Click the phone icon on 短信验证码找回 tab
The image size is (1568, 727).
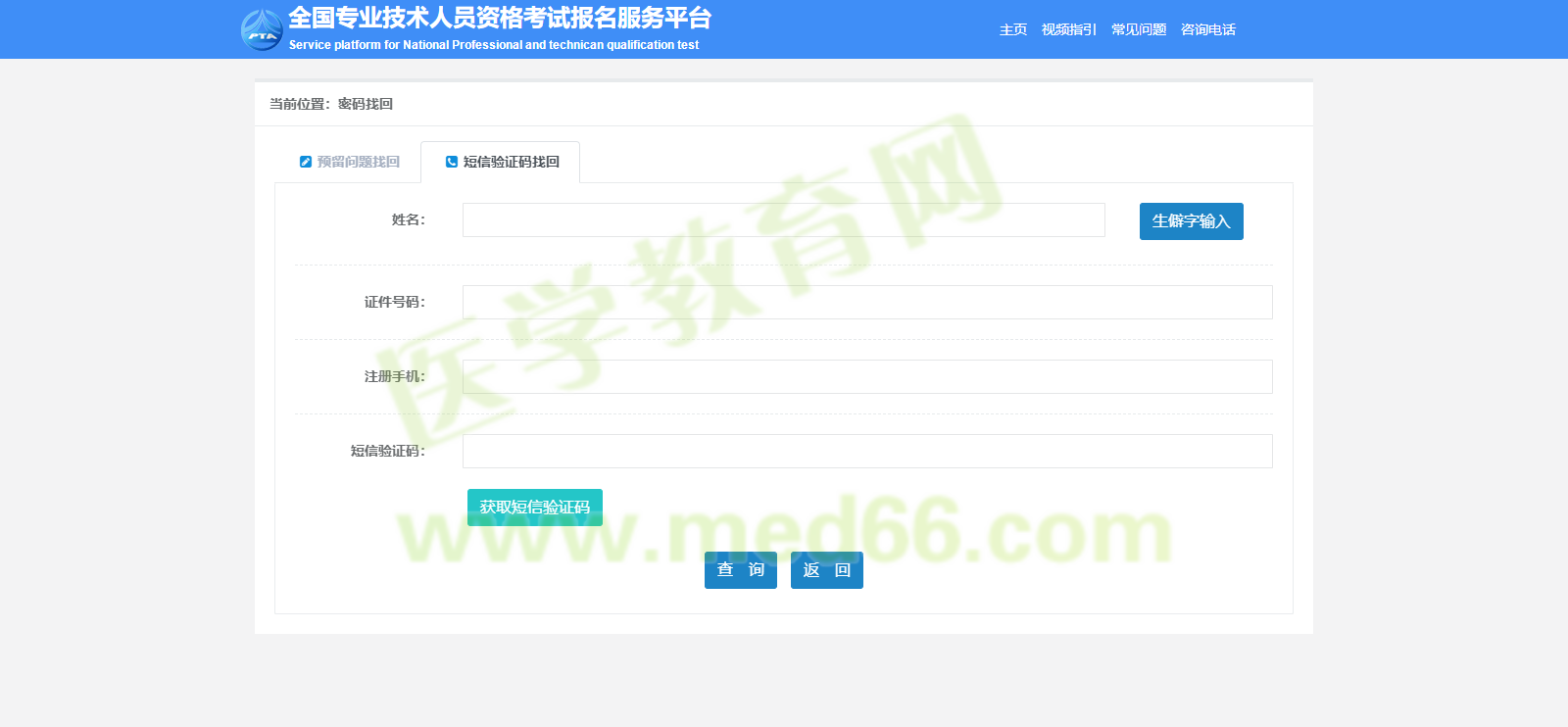[452, 162]
